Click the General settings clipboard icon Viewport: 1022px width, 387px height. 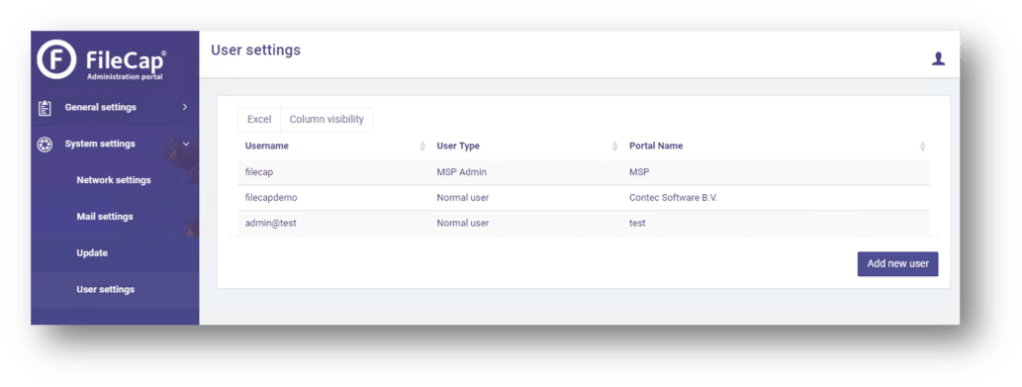click(44, 108)
